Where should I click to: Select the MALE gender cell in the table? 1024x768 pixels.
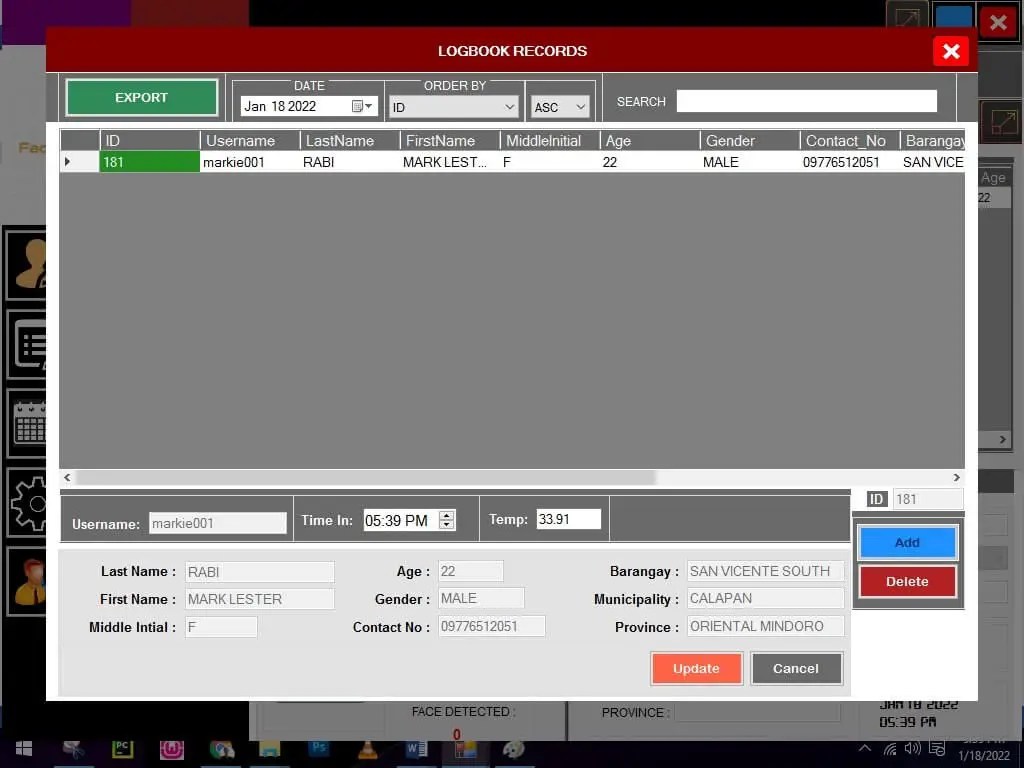[750, 161]
